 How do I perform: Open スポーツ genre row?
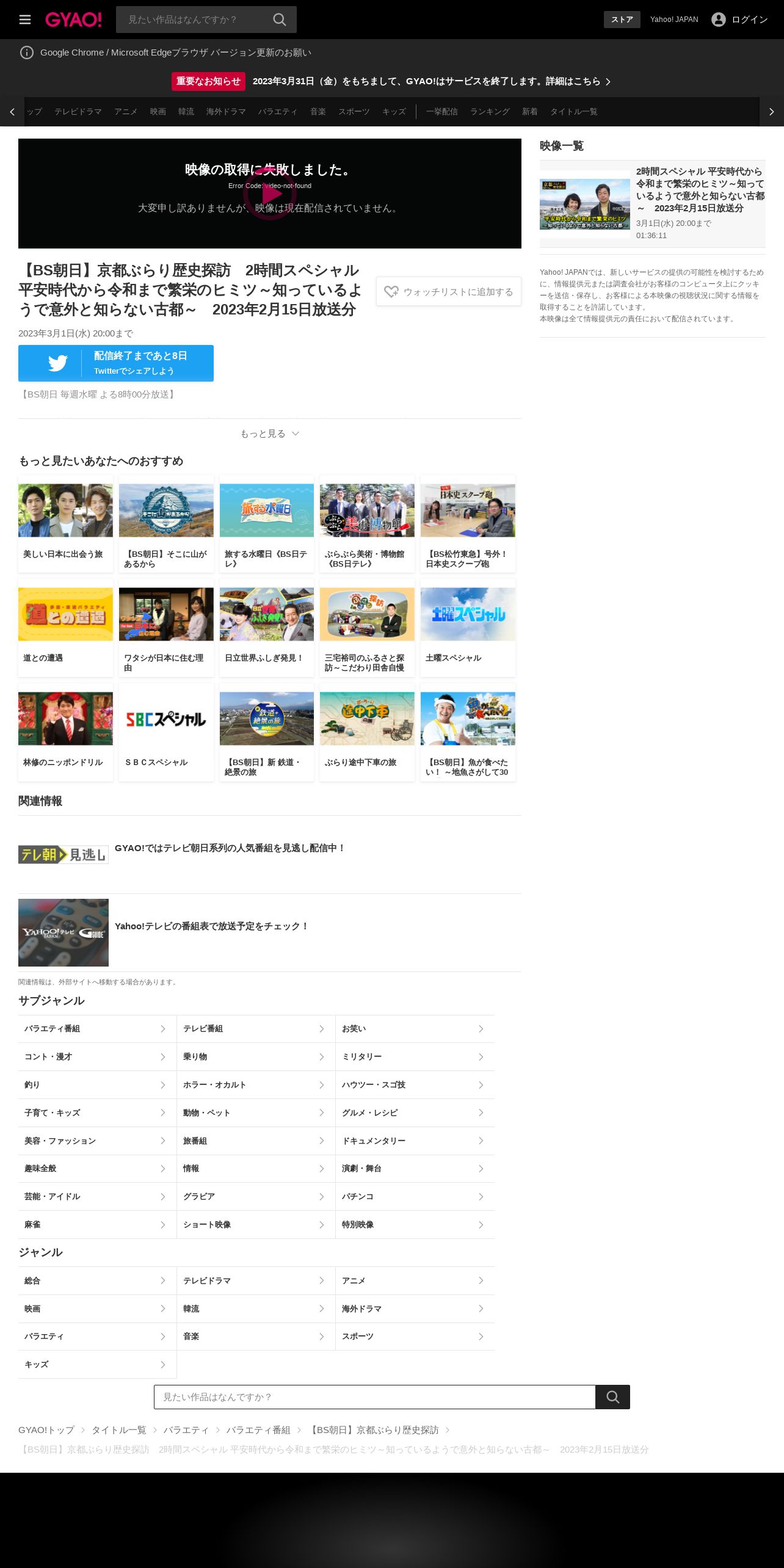(x=415, y=1337)
